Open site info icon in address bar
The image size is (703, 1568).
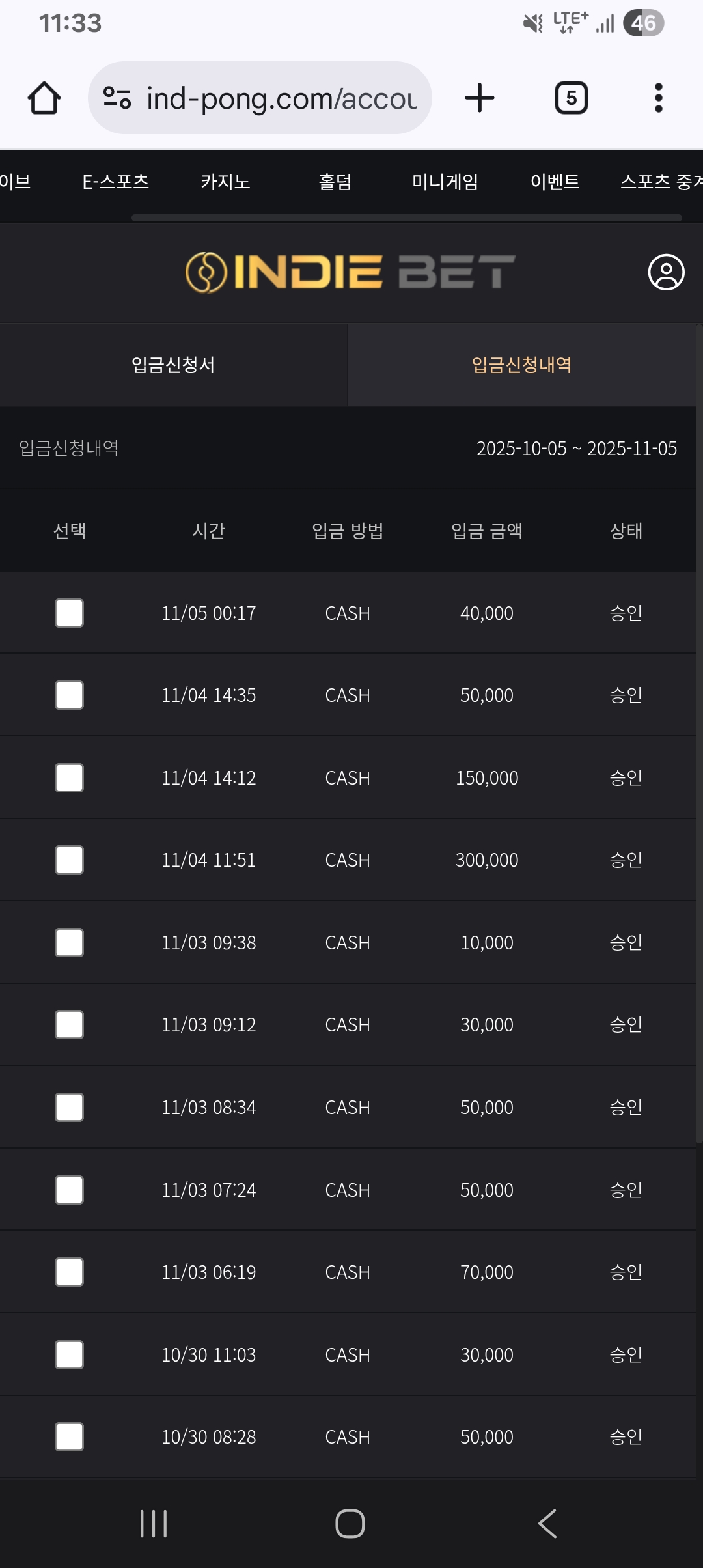(x=117, y=98)
